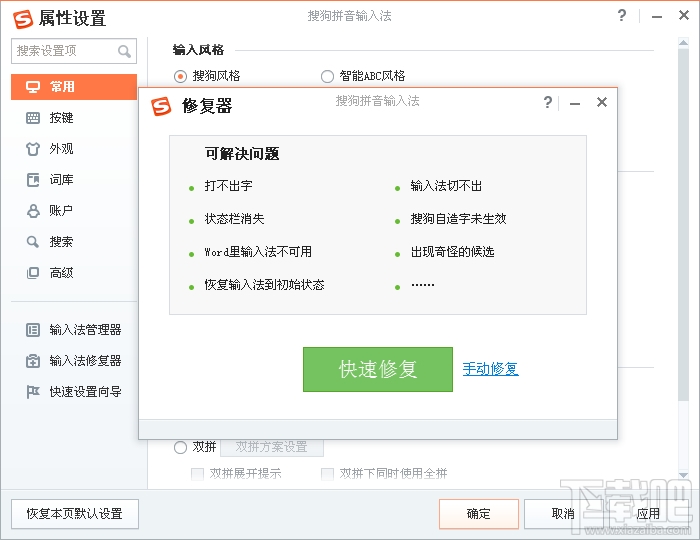The image size is (700, 540).
Task: Click the shirt icon beside 外观
Action: point(33,149)
